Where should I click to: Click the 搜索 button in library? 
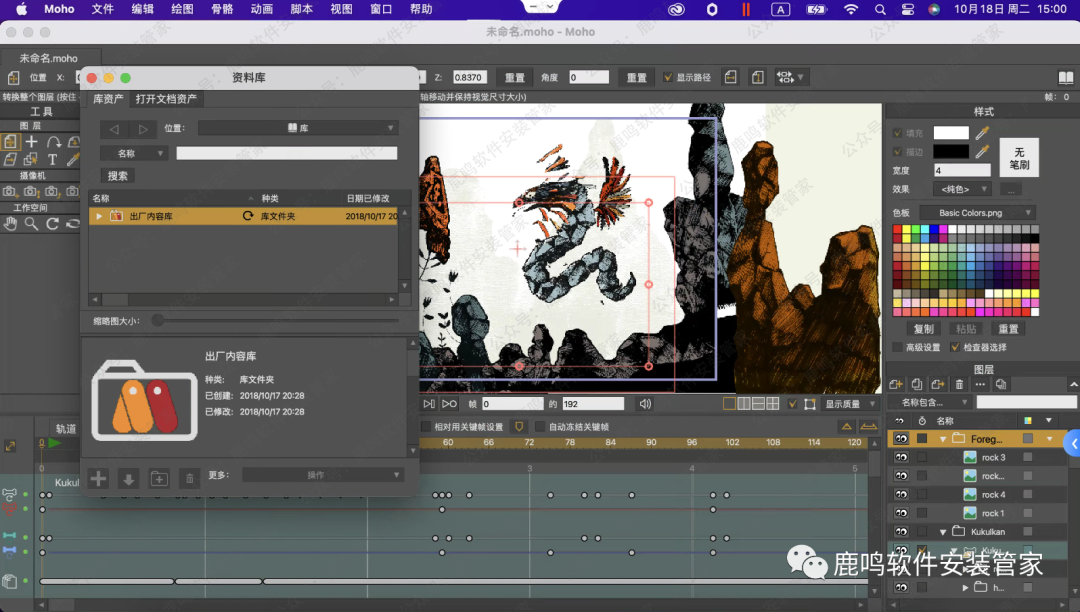tap(118, 176)
